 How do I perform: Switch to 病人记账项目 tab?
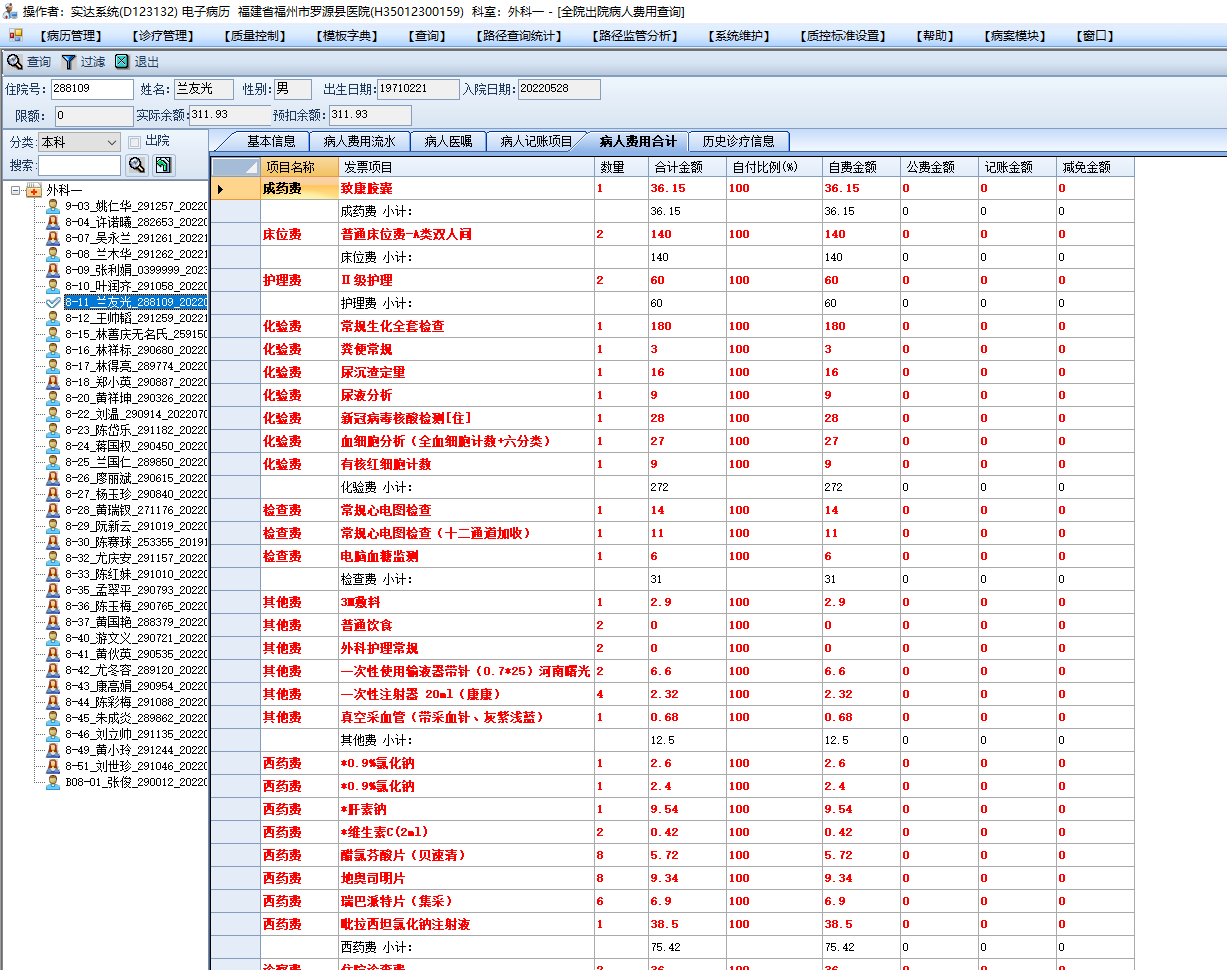tap(536, 141)
